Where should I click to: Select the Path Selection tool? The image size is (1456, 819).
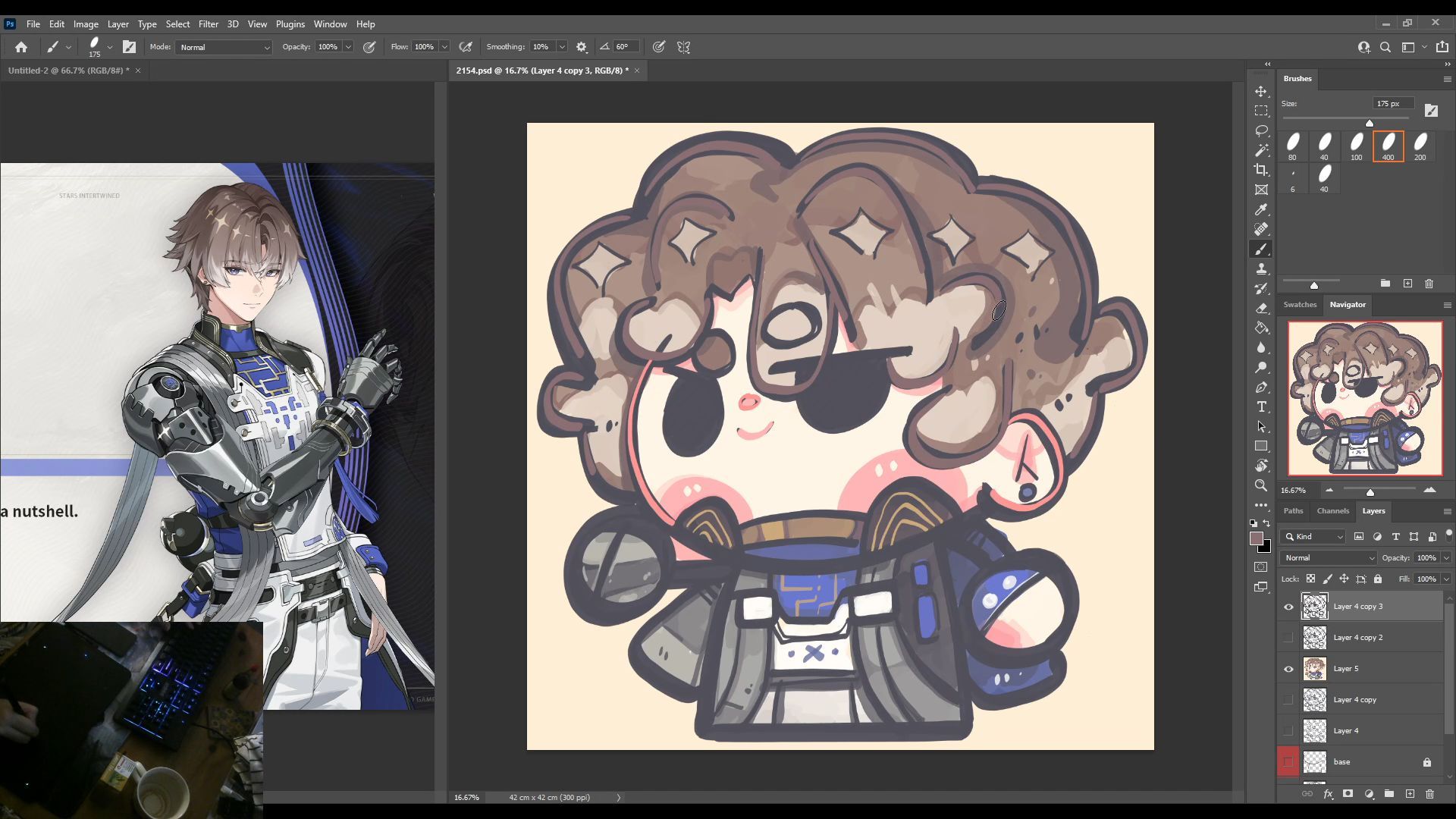coord(1261,426)
